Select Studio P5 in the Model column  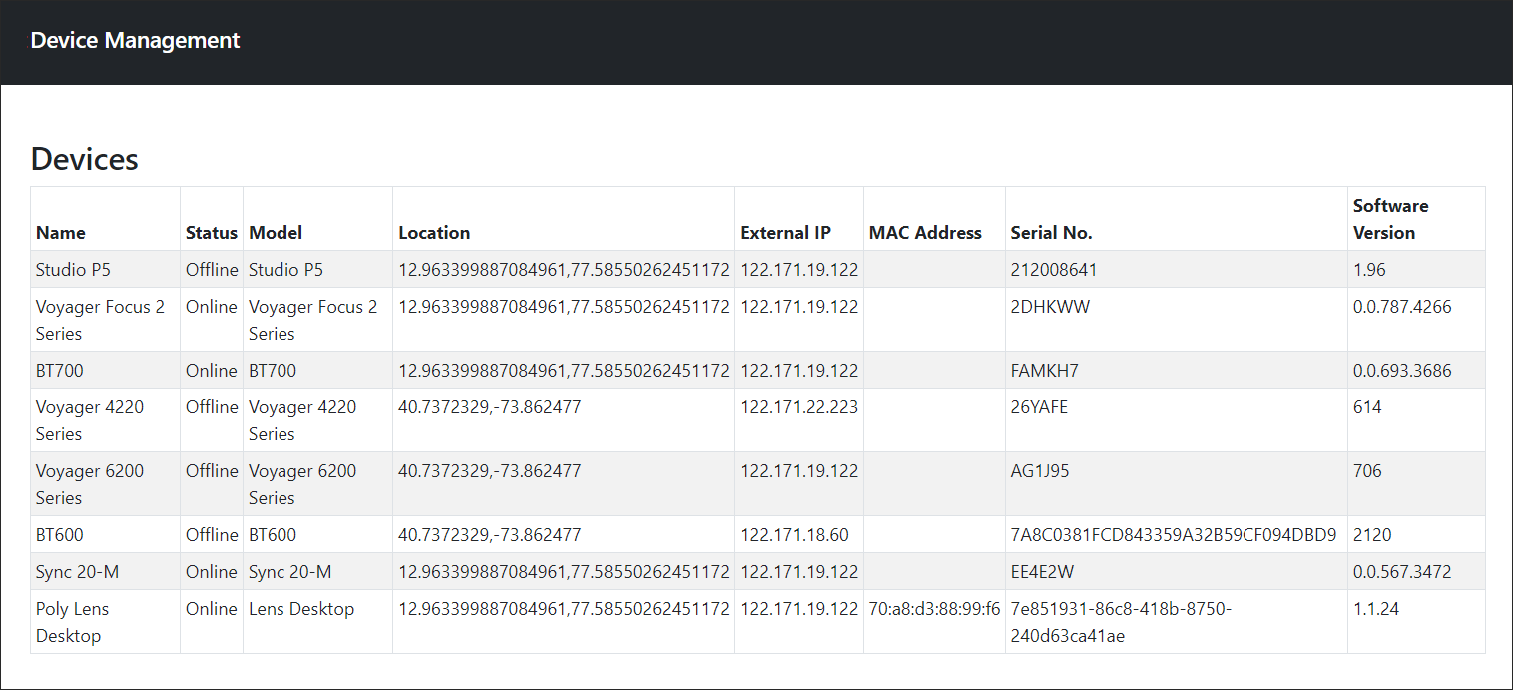[x=286, y=270]
